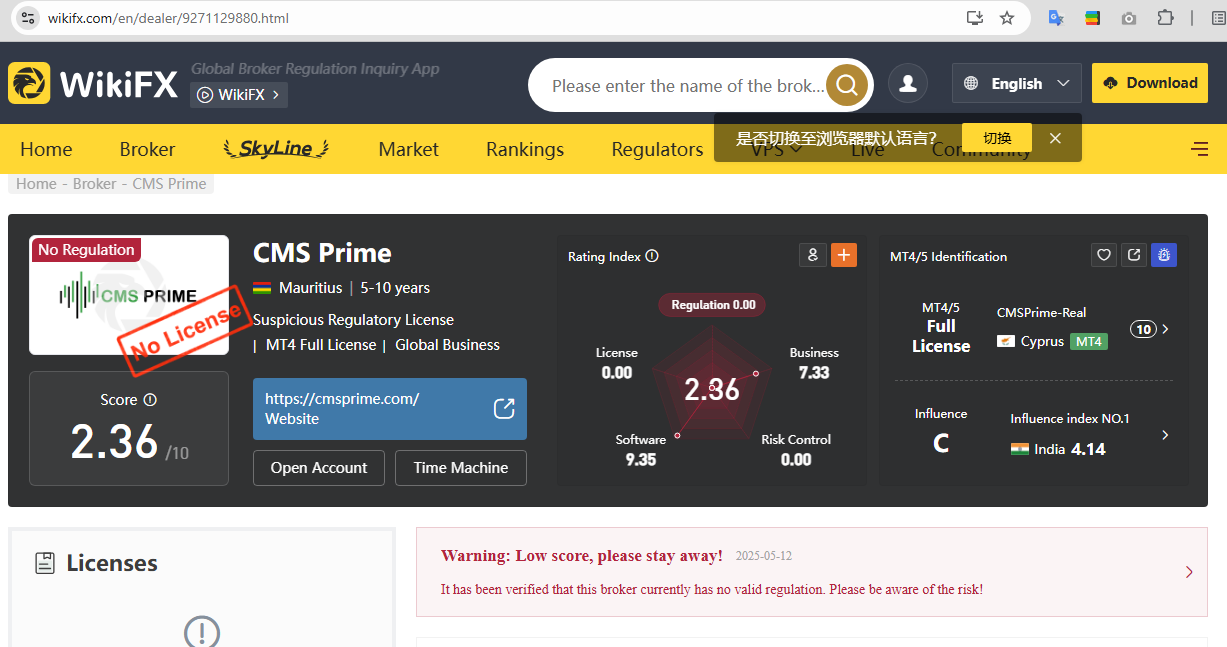This screenshot has width=1227, height=647.
Task: Click the Suspicious Regulatory License text
Action: tap(353, 320)
